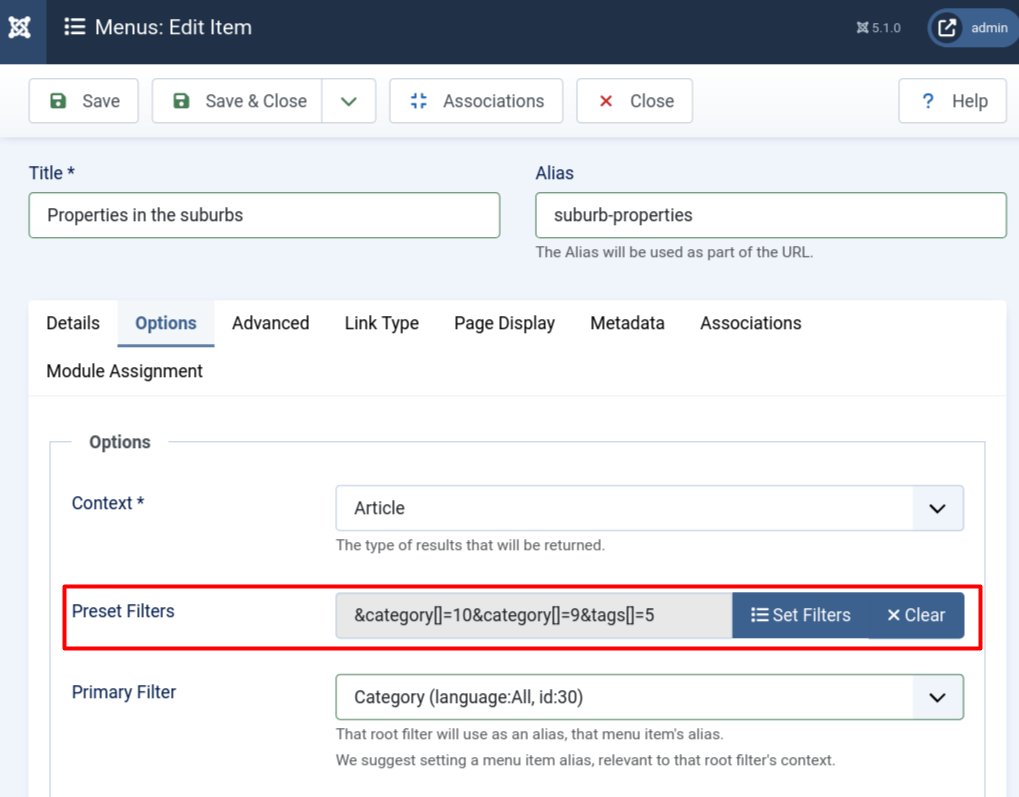Click the Joomla logo icon
Viewport: 1019px width, 797px height.
[19, 27]
